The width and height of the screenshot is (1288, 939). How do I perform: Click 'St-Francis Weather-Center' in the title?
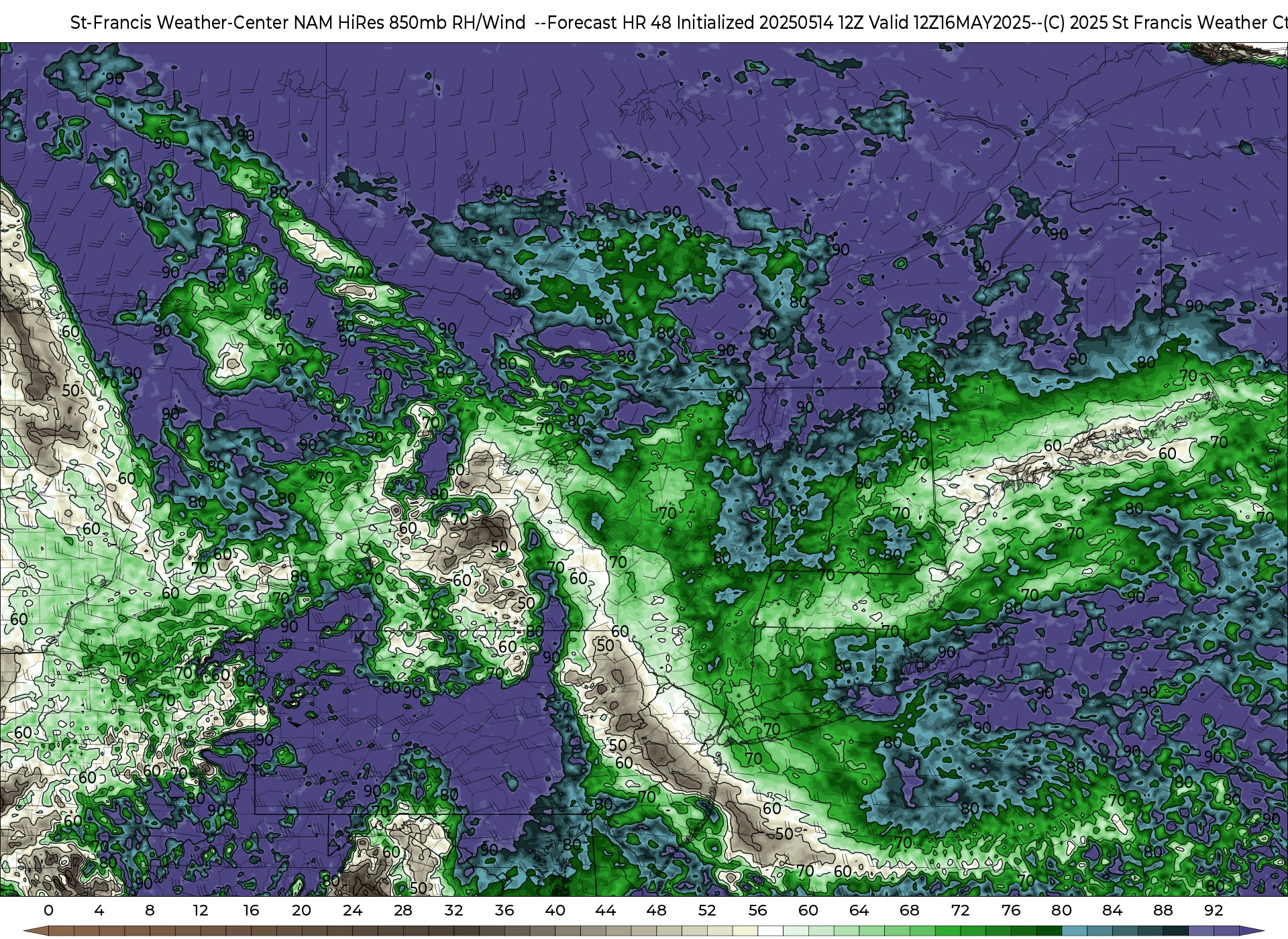[180, 23]
